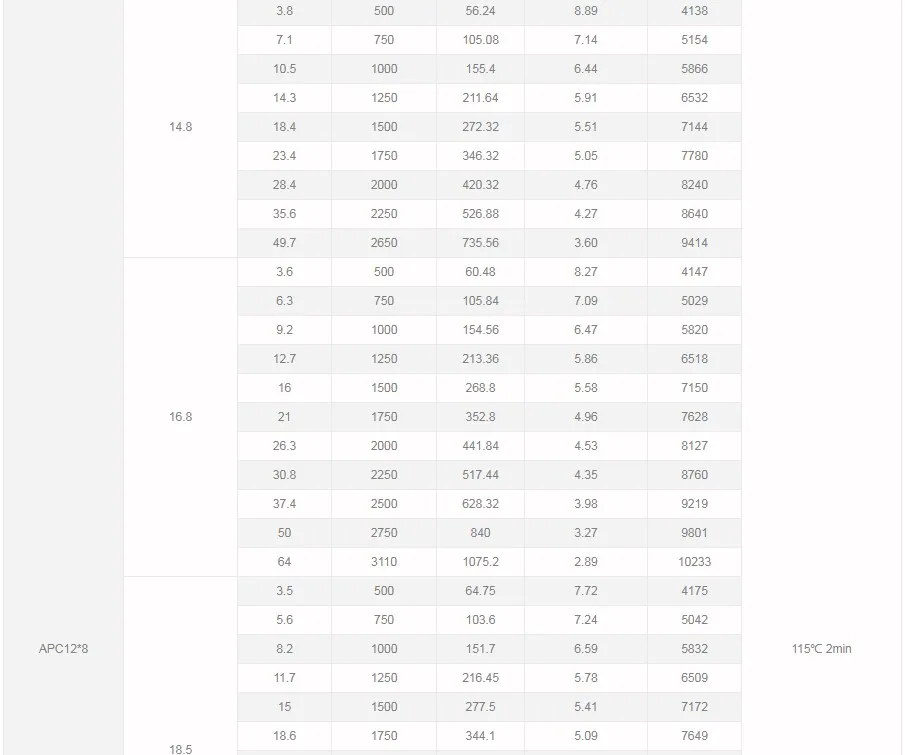Select the 64.75 power cell
The image size is (905, 755).
[480, 591]
